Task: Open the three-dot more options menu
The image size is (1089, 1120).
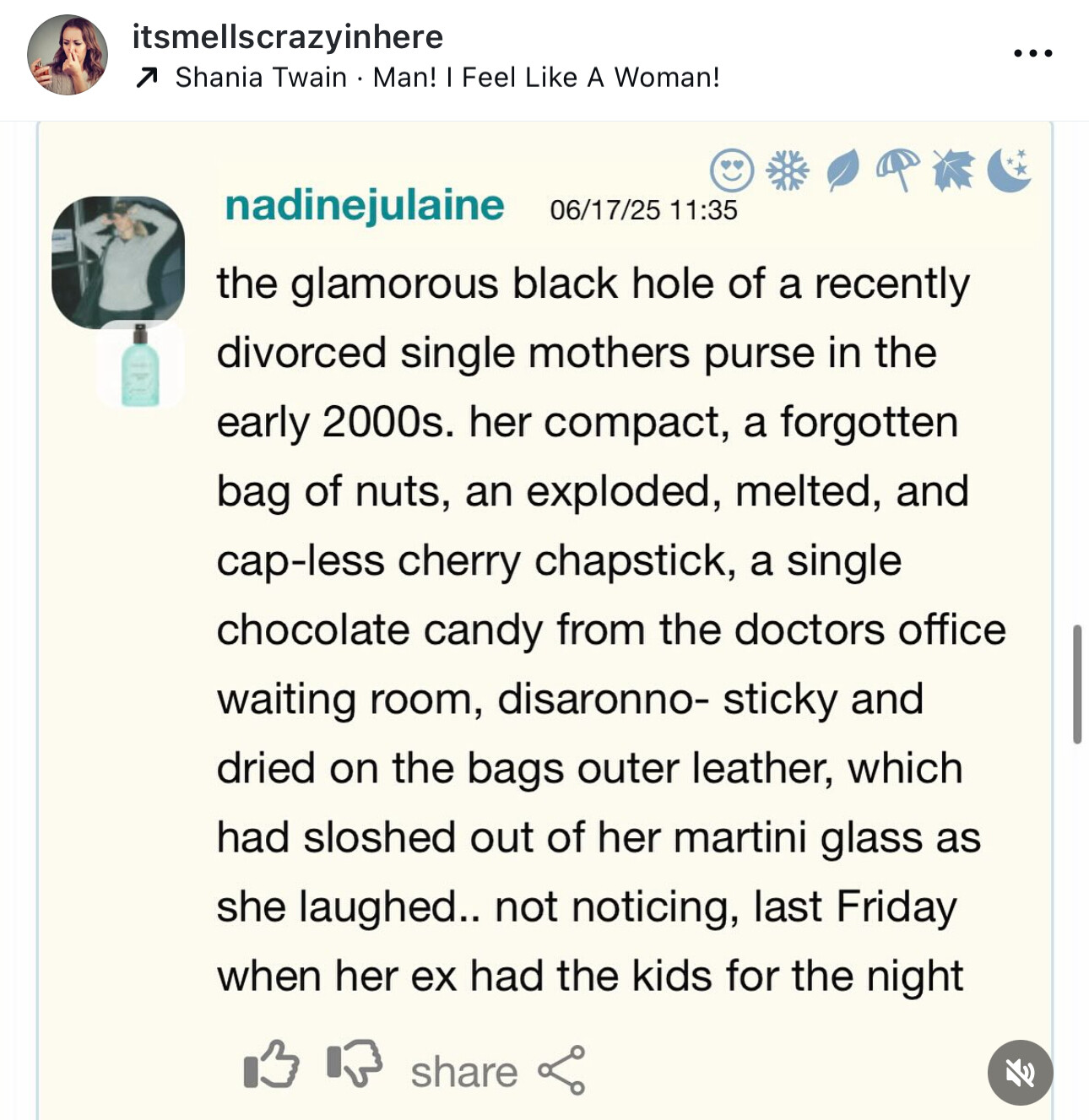Action: 1032,53
